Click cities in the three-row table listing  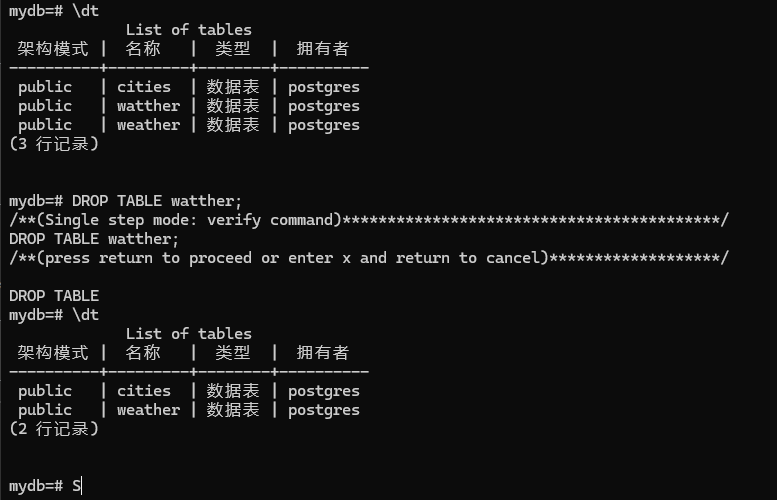pyautogui.click(x=143, y=87)
